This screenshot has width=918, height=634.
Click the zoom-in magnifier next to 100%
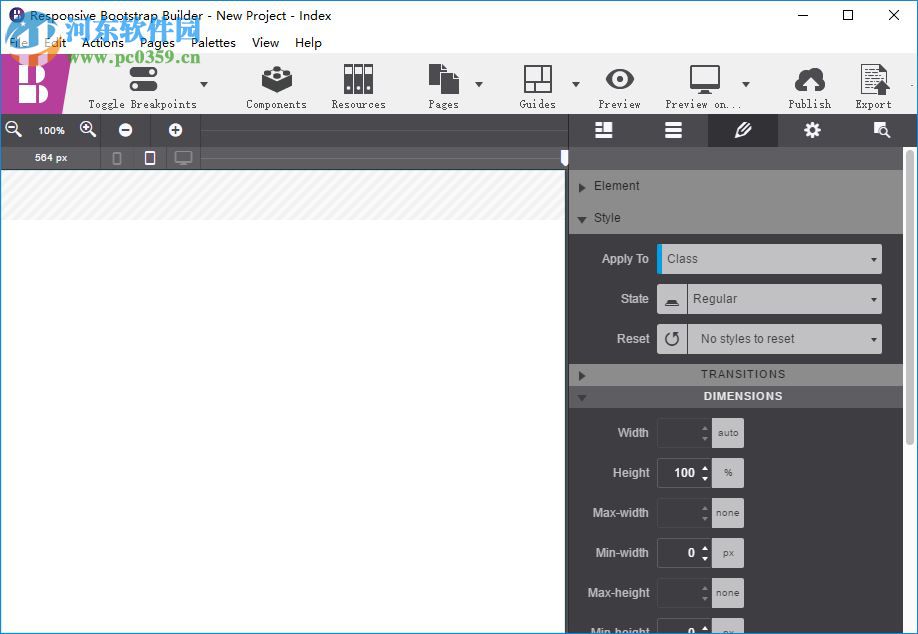click(88, 130)
